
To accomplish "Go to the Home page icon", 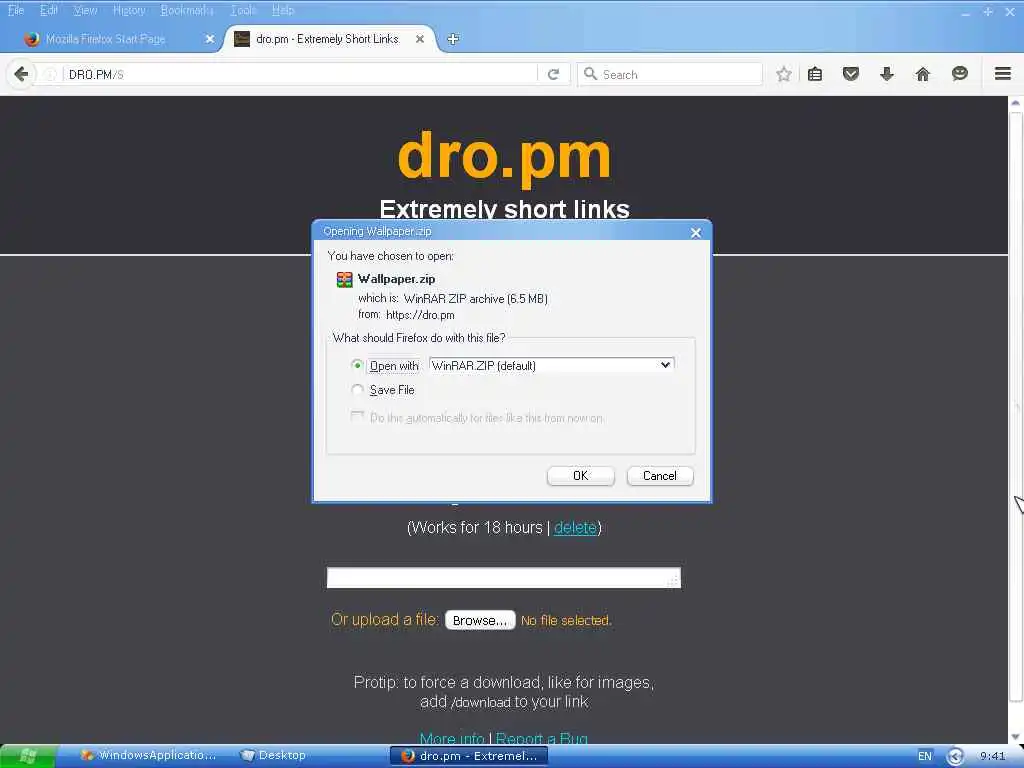I will [x=922, y=74].
